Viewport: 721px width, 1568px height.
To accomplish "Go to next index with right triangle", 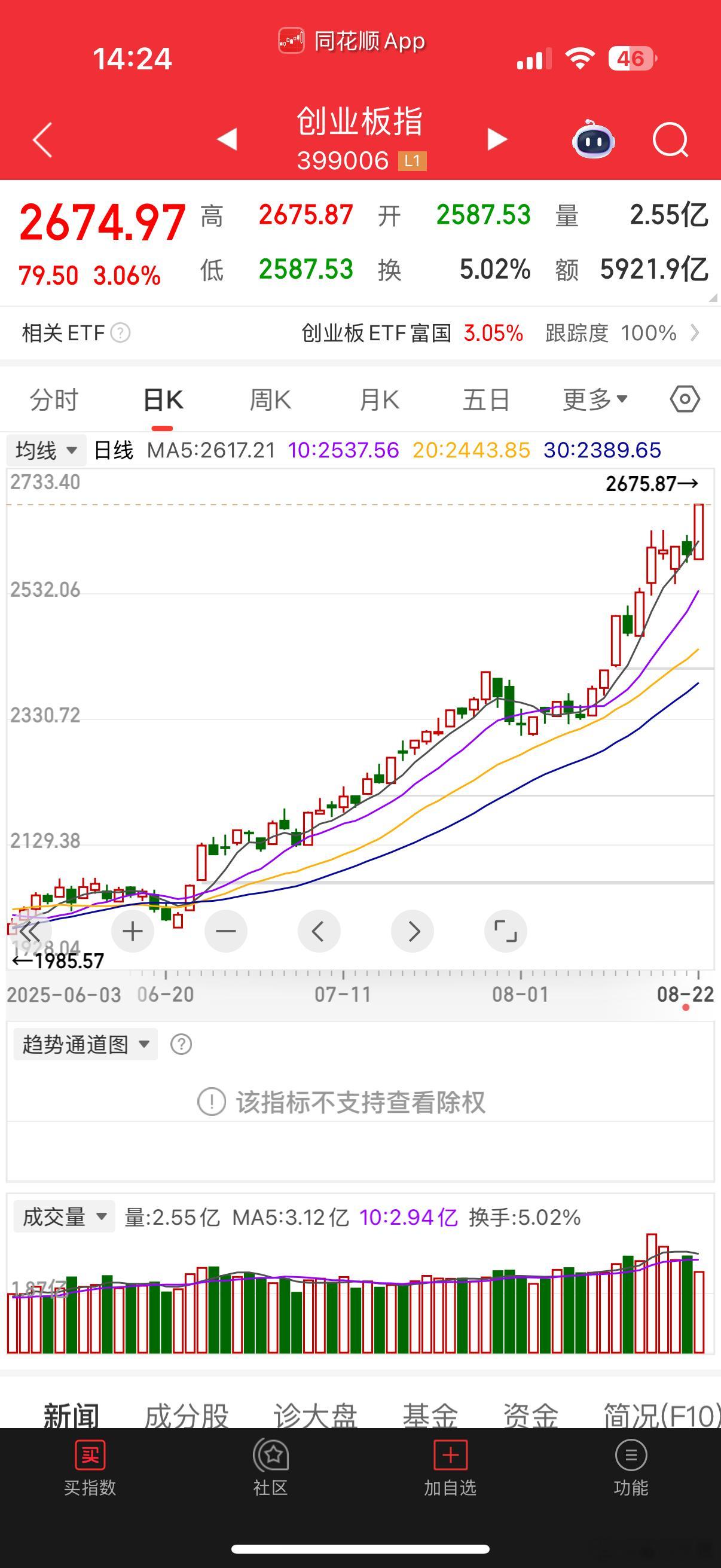I will point(497,139).
